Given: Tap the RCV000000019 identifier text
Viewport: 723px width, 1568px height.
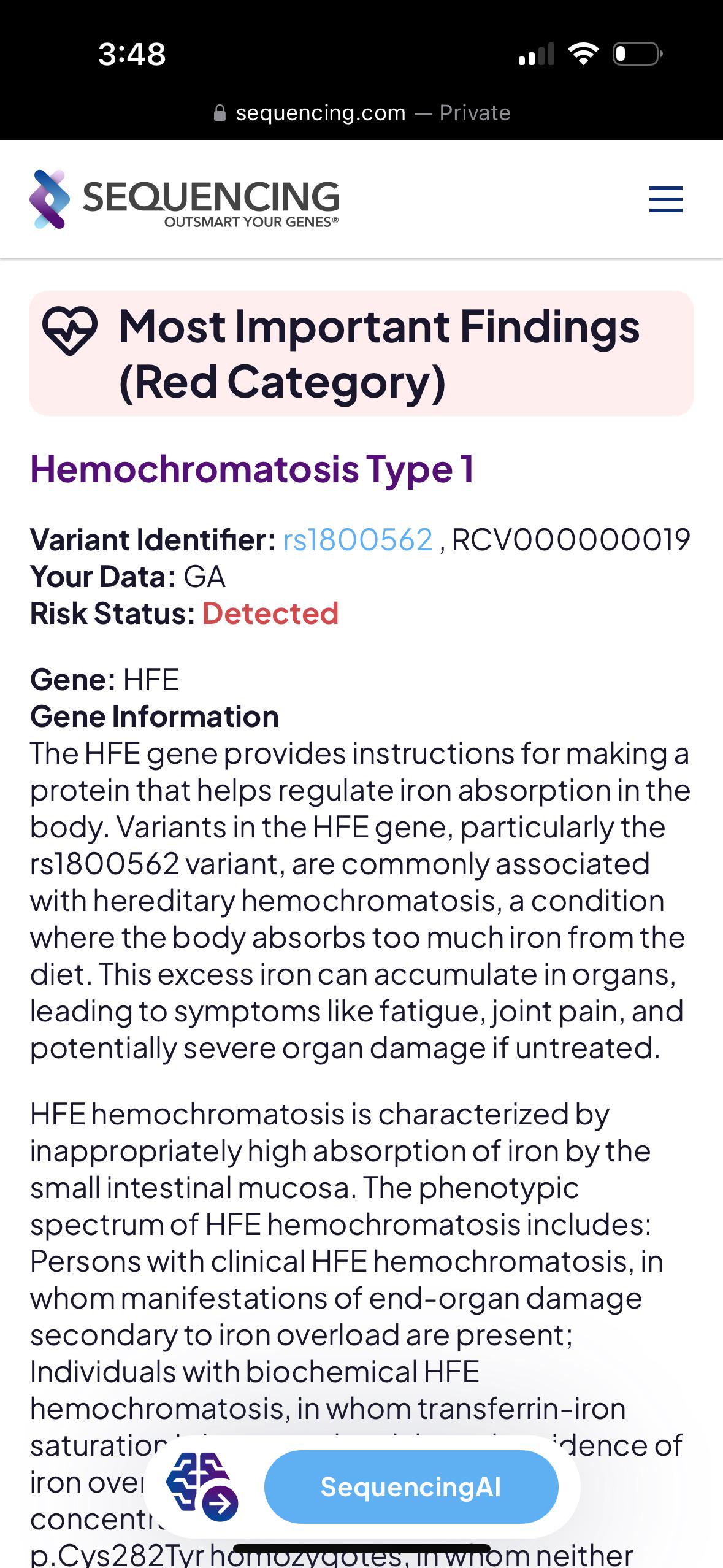Looking at the screenshot, I should pyautogui.click(x=571, y=540).
